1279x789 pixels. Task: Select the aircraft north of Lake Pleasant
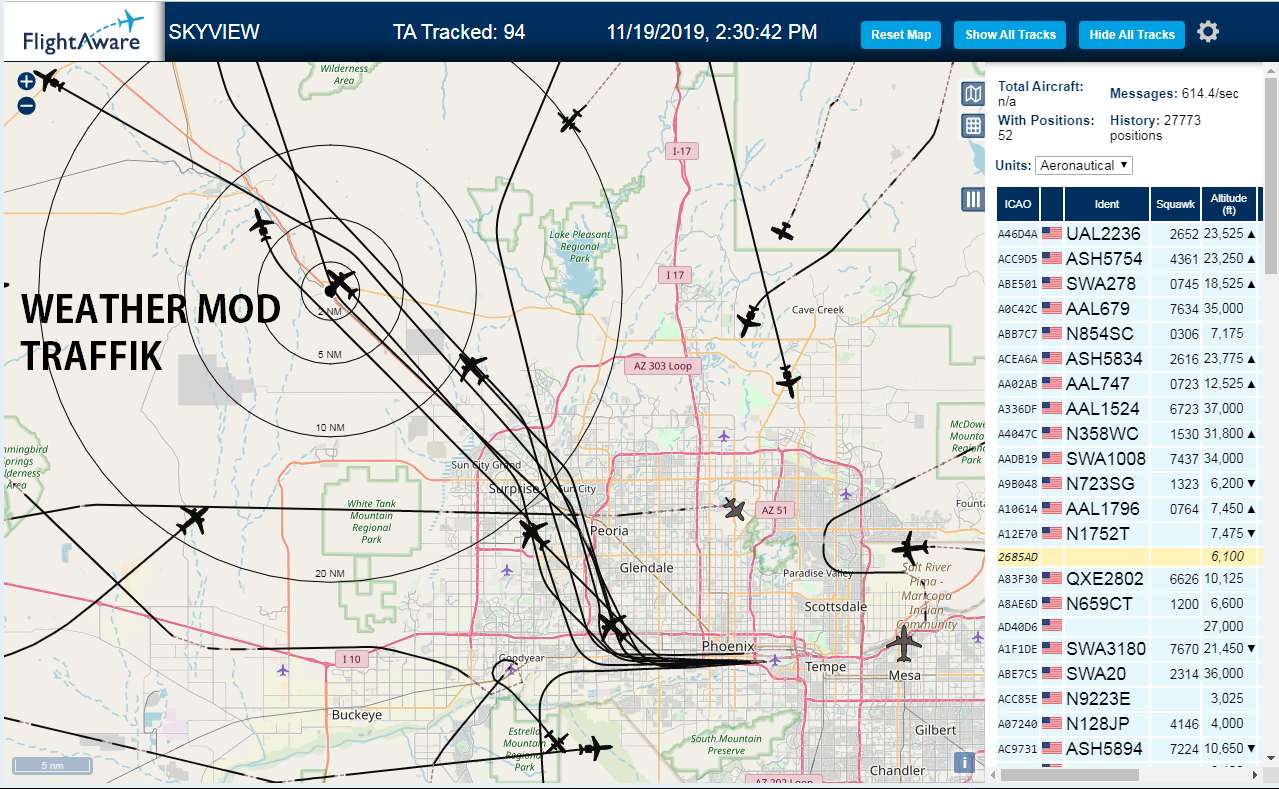[x=571, y=121]
